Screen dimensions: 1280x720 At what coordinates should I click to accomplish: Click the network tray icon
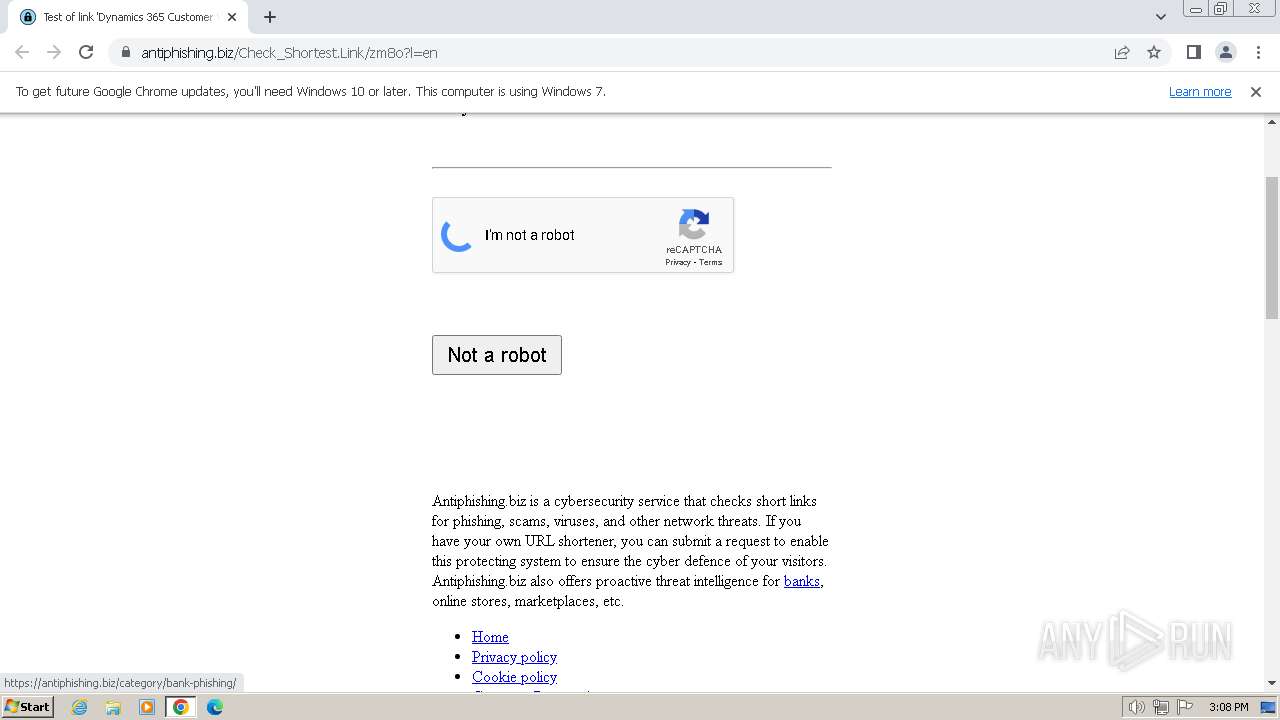pos(1161,707)
